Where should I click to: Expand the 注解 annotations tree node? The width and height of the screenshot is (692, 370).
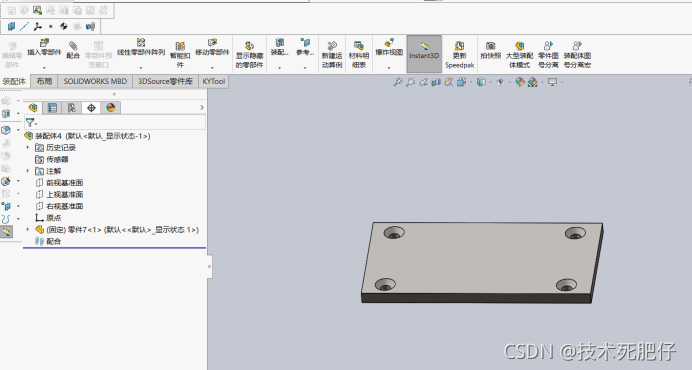point(28,171)
